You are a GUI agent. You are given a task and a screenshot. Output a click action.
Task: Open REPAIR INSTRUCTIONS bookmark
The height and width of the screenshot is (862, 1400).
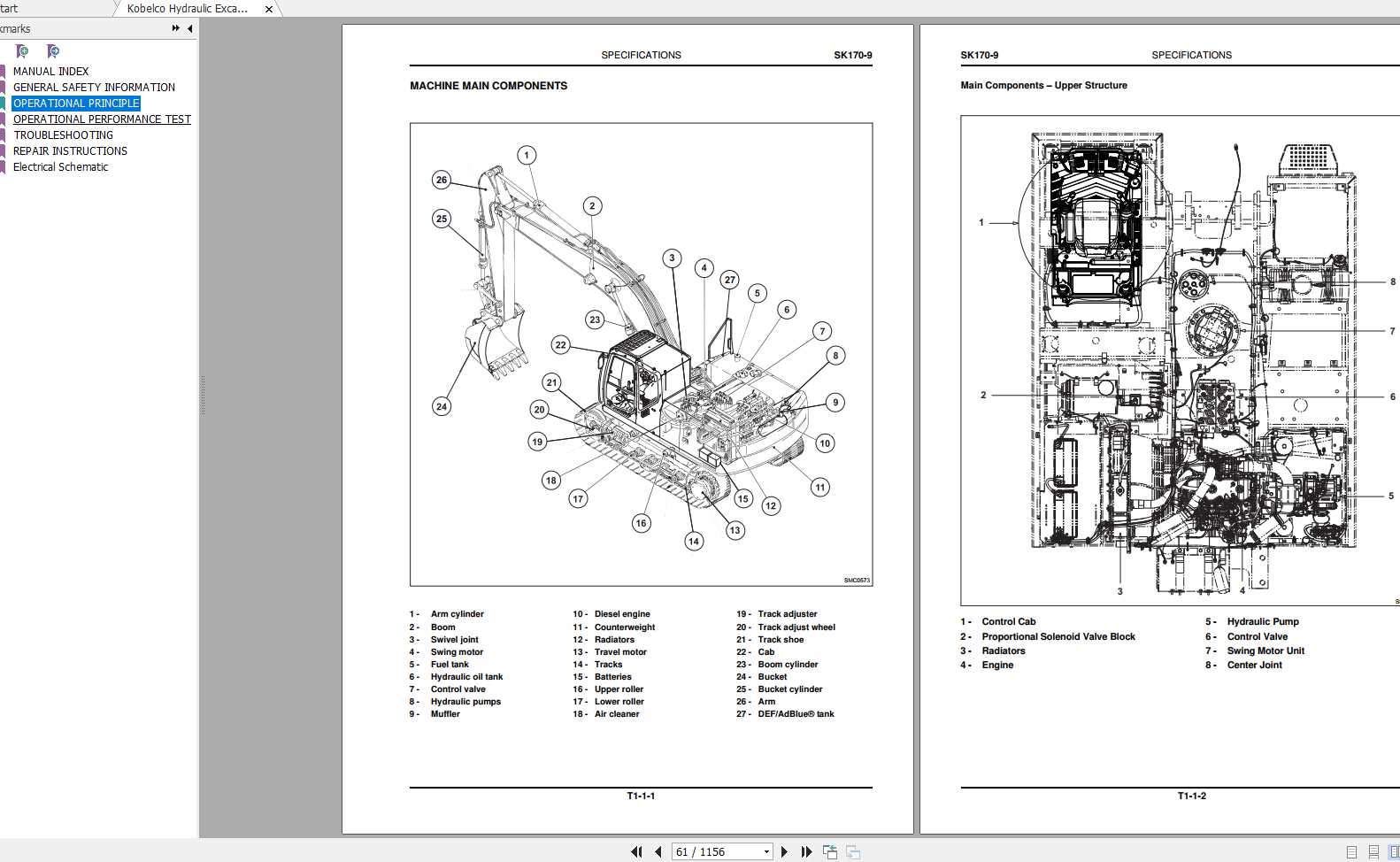pyautogui.click(x=70, y=151)
